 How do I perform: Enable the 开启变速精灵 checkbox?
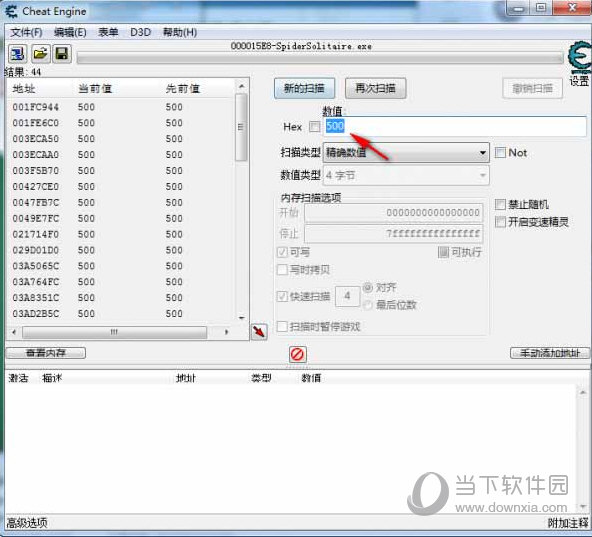pos(500,222)
